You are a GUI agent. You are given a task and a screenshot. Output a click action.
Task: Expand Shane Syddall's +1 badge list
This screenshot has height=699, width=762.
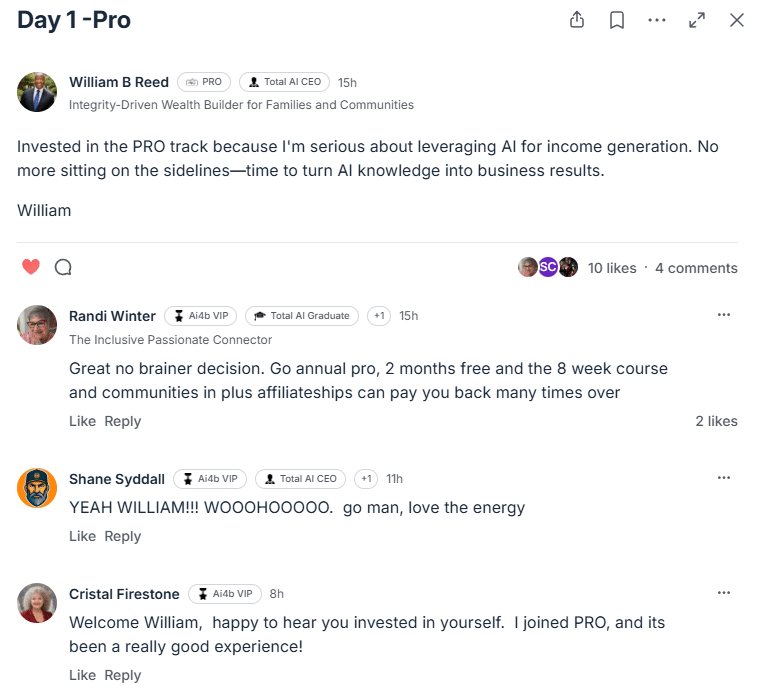(x=366, y=479)
